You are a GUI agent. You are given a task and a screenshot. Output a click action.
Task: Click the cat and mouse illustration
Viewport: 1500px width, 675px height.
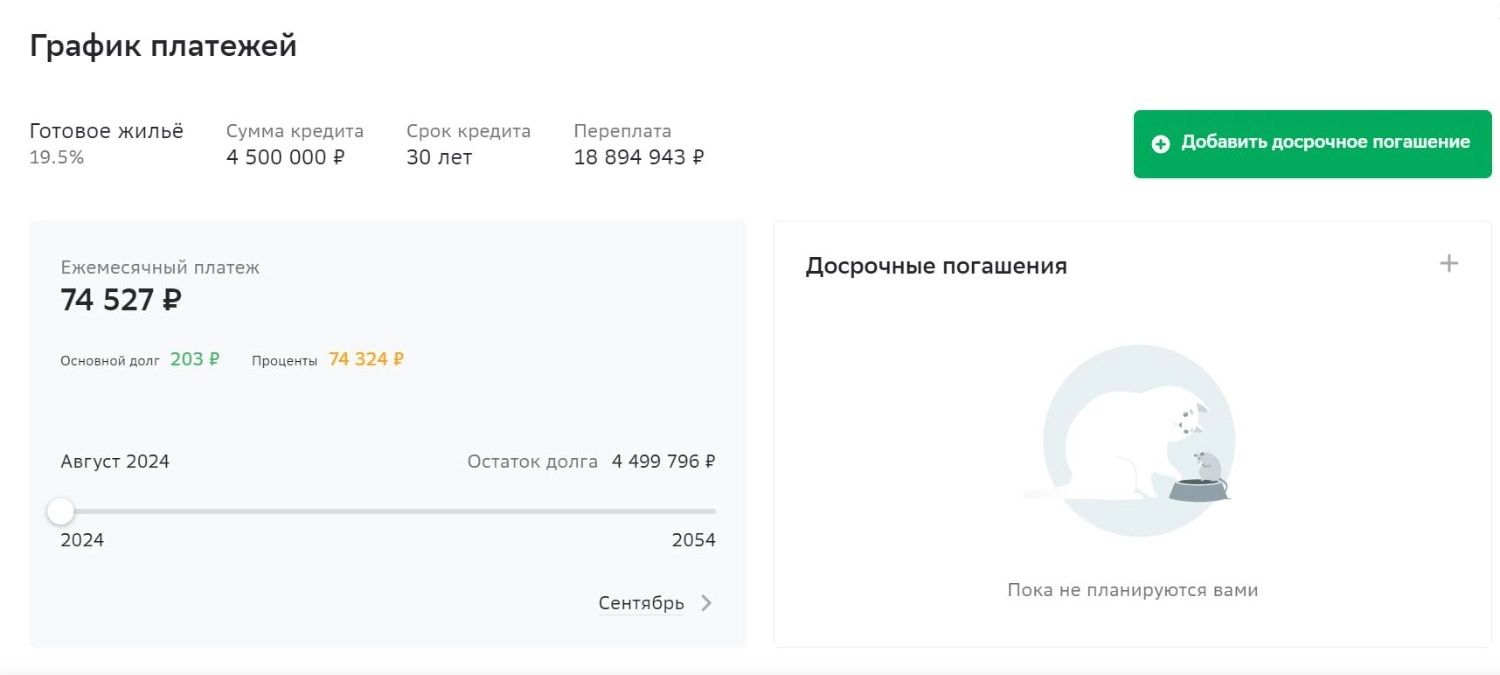[1137, 440]
